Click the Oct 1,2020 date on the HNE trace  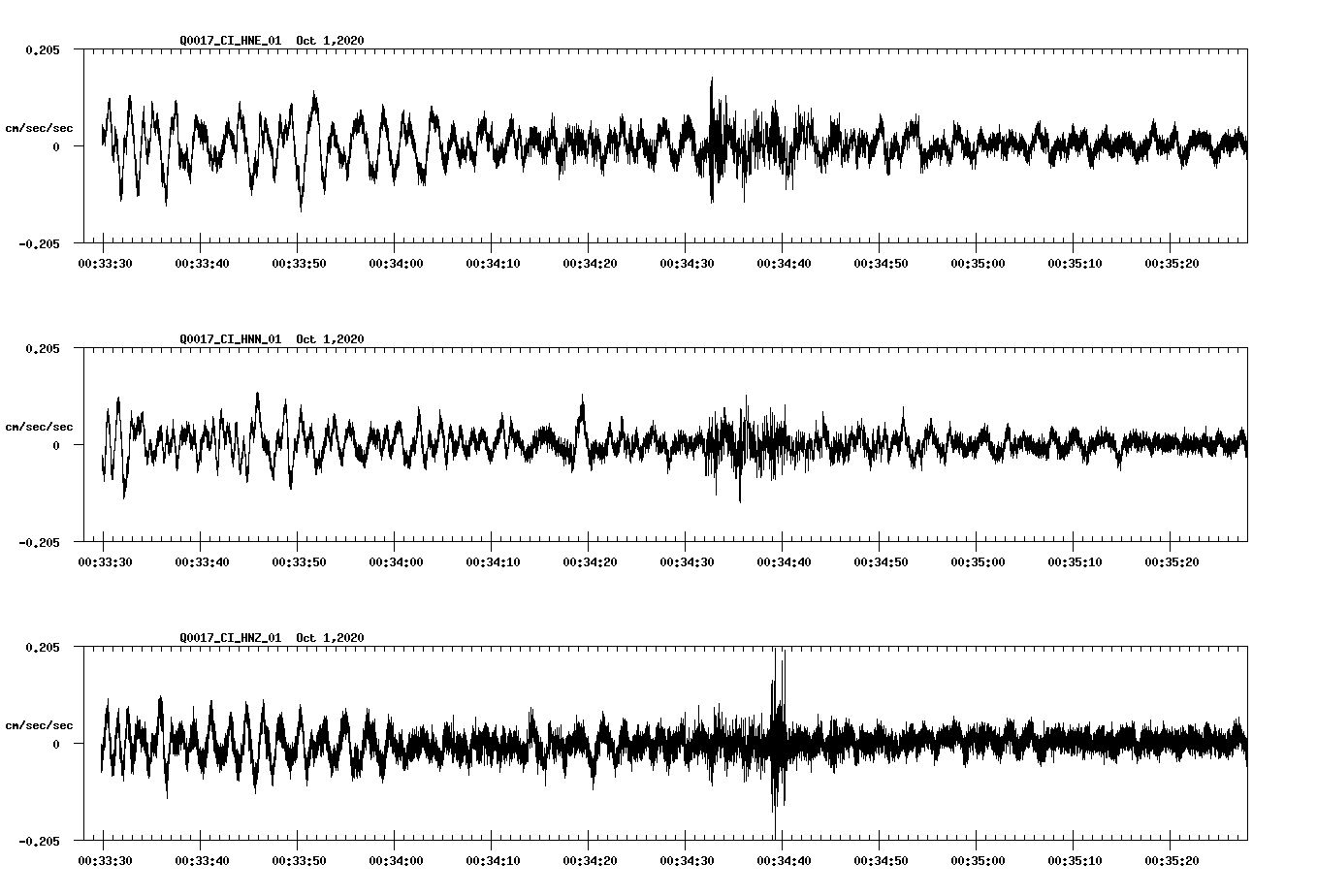332,41
